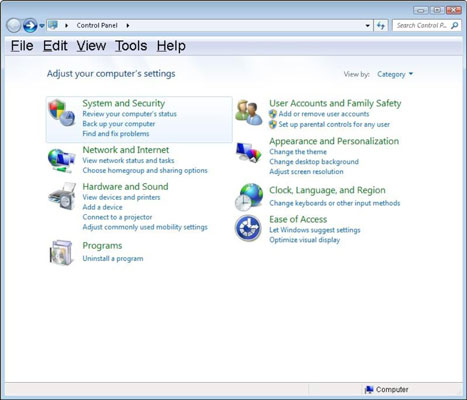The width and height of the screenshot is (467, 400).
Task: Open the View menu
Action: (91, 46)
